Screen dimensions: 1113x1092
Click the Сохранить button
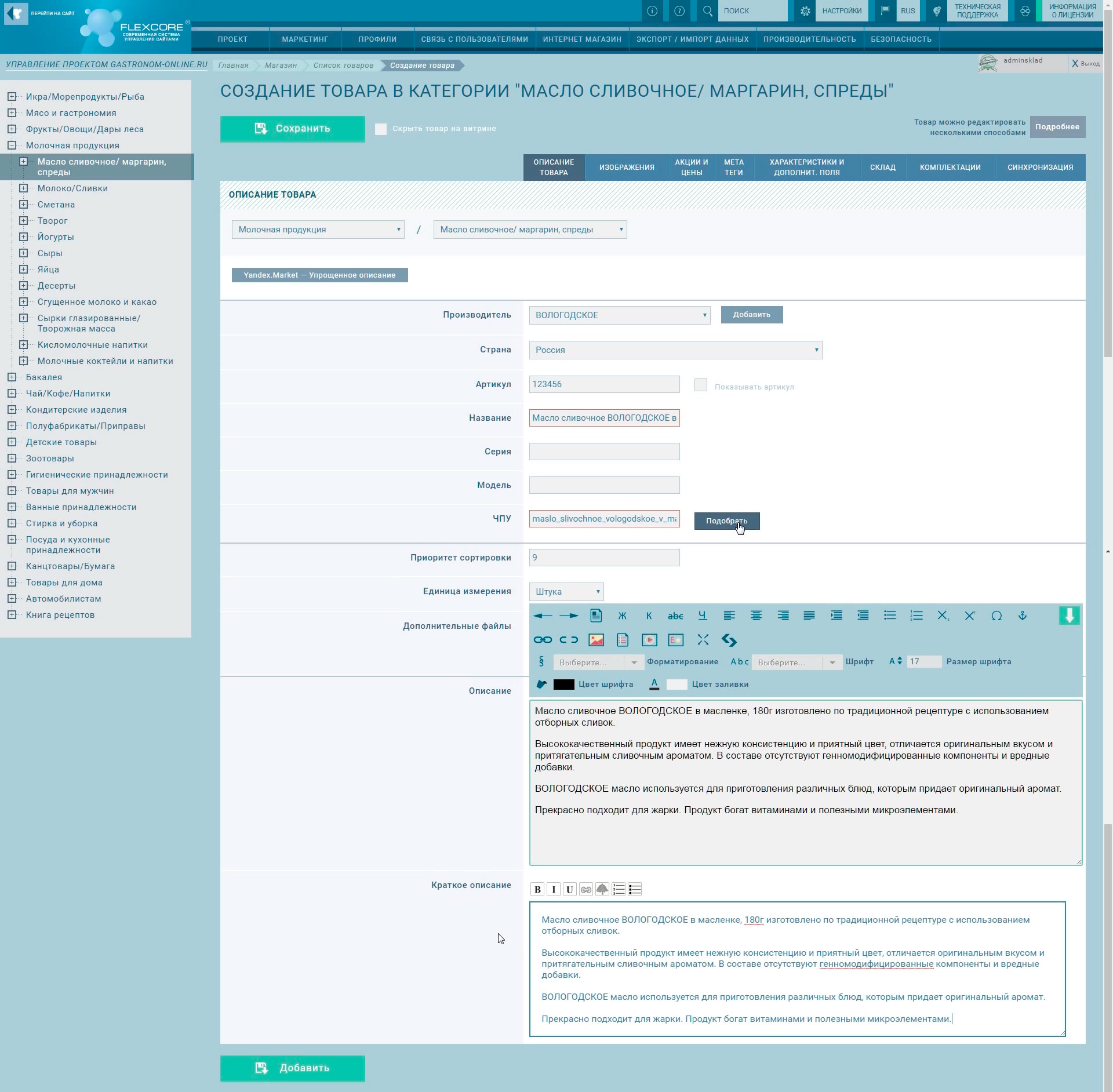293,129
